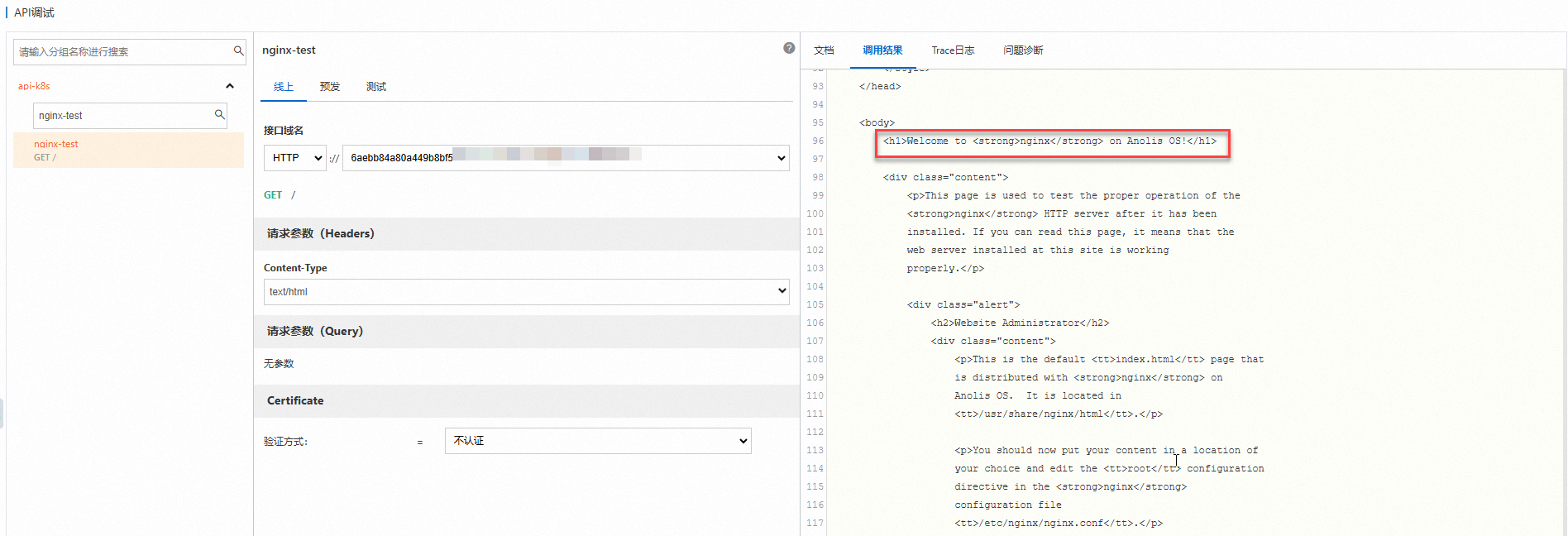Click the Website Administrator h2 line
Viewport: 1568px width, 536px height.
[x=1020, y=323]
